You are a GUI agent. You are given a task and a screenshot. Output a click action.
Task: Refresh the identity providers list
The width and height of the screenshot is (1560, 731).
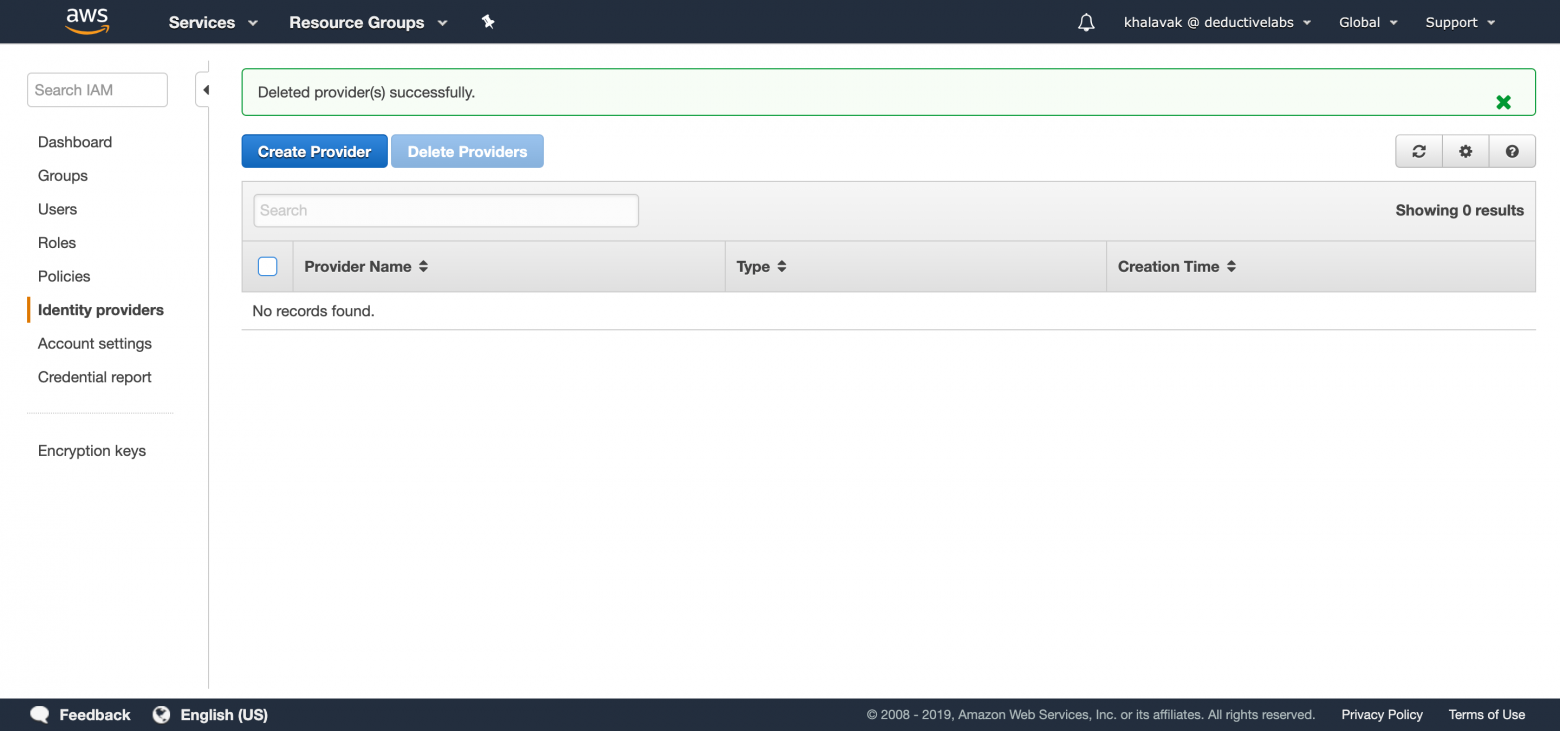1418,151
